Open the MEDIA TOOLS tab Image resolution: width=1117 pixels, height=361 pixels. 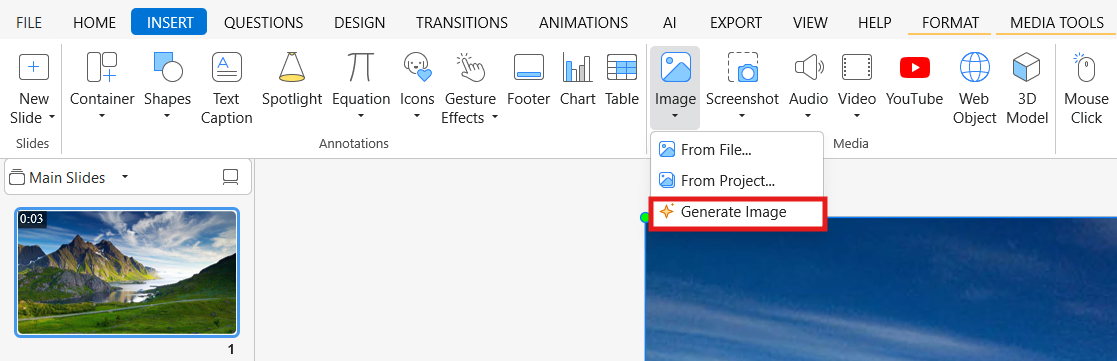(1056, 23)
